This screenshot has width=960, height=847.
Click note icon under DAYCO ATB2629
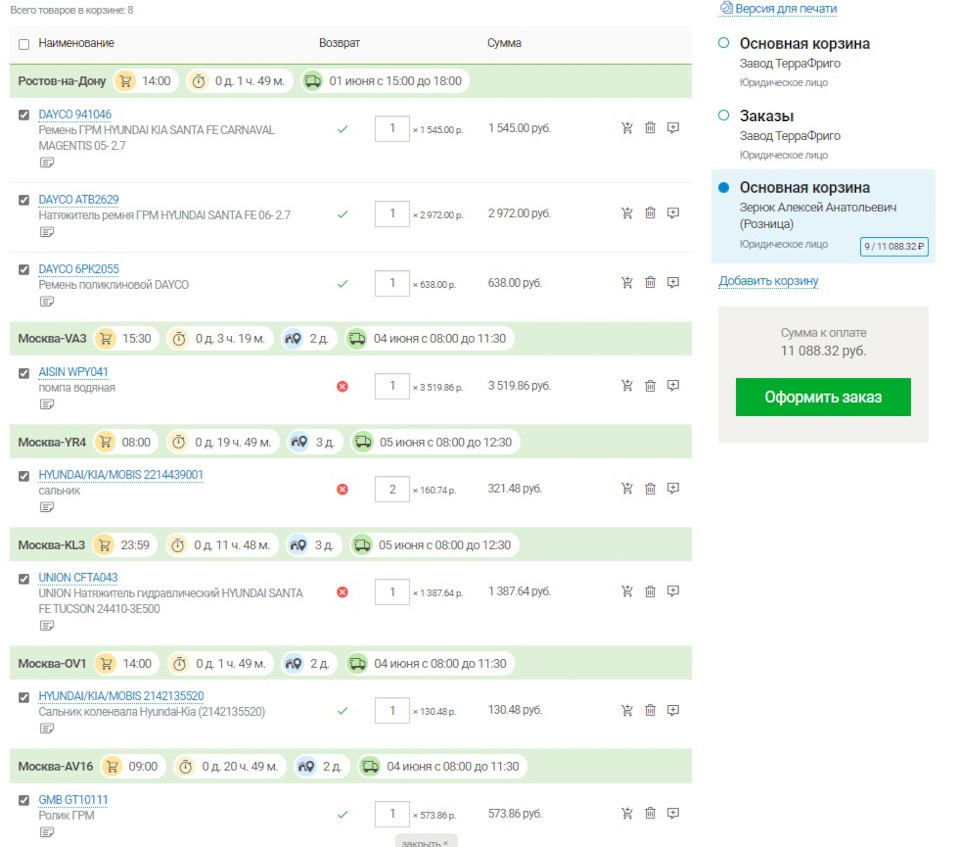click(x=47, y=232)
